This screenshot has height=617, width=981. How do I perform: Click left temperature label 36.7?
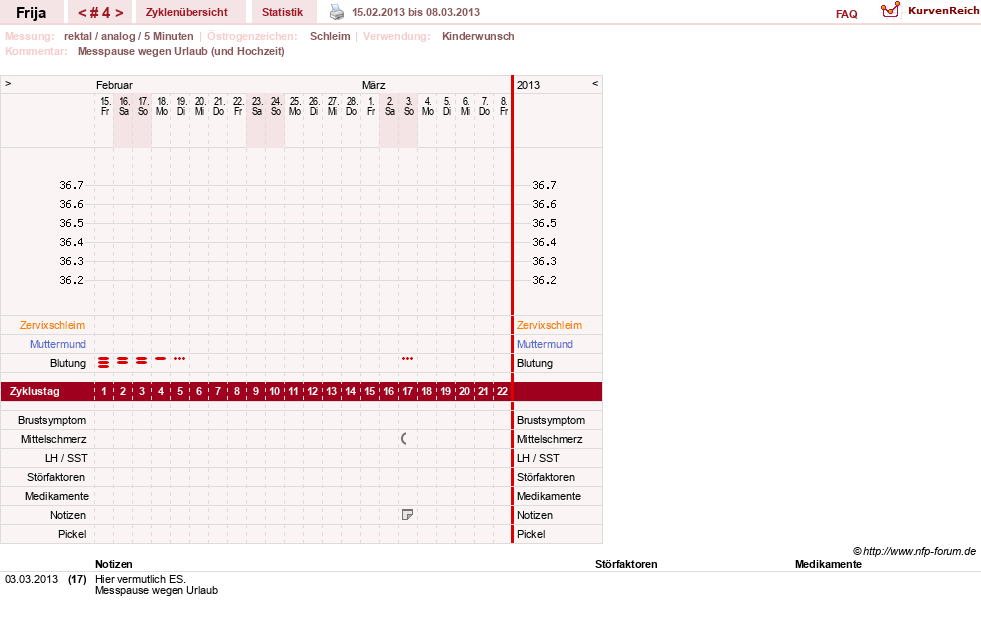pyautogui.click(x=71, y=185)
